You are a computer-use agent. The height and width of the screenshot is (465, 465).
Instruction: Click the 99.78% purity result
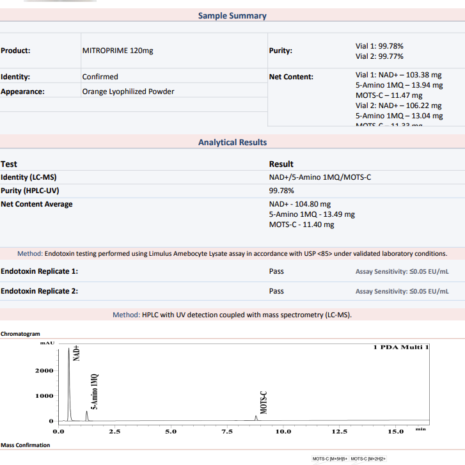pos(281,191)
